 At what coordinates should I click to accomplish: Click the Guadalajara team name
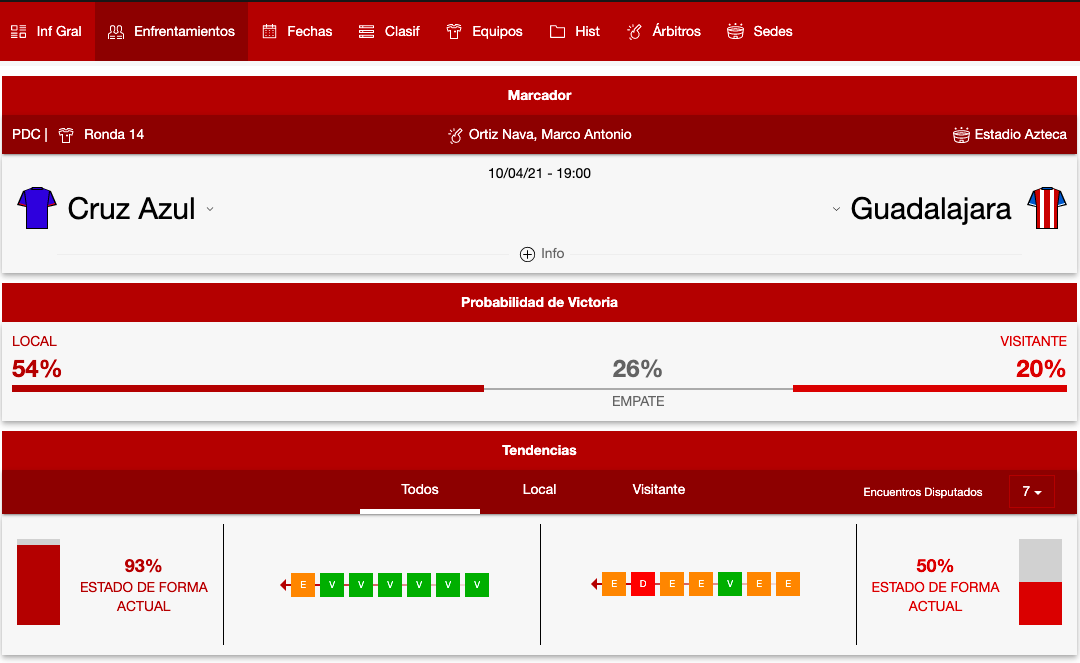coord(931,209)
